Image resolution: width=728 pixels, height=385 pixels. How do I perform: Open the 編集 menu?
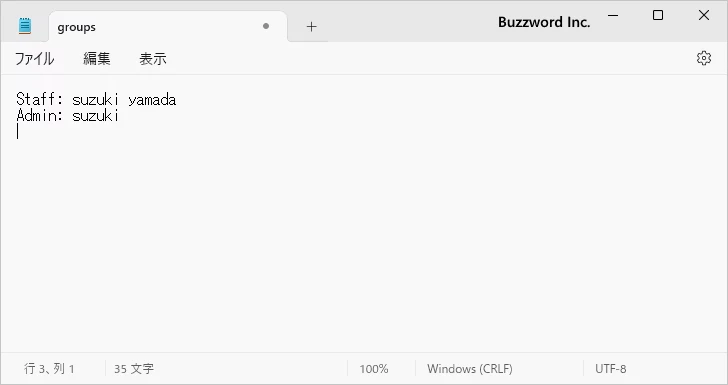pos(97,59)
